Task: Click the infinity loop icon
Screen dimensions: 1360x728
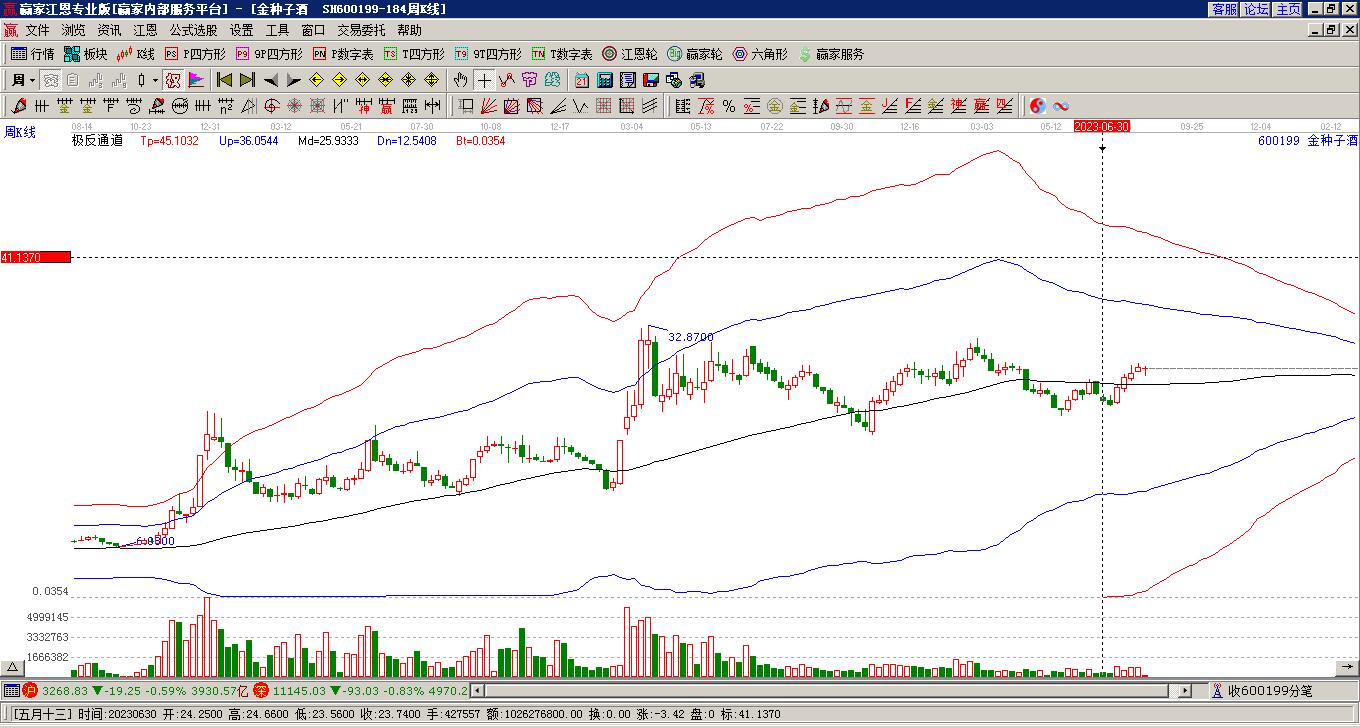Action: [x=1061, y=106]
